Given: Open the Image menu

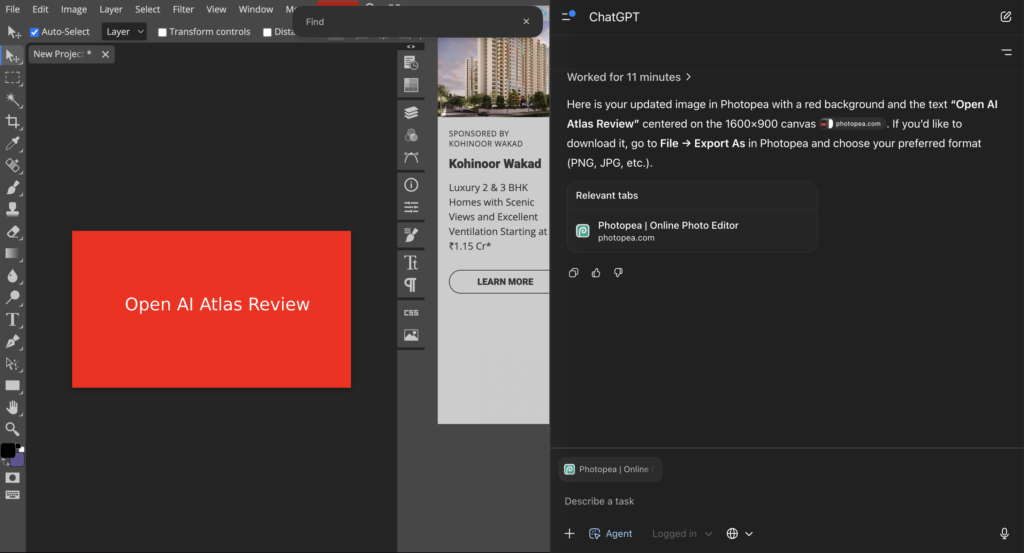Looking at the screenshot, I should tap(74, 9).
